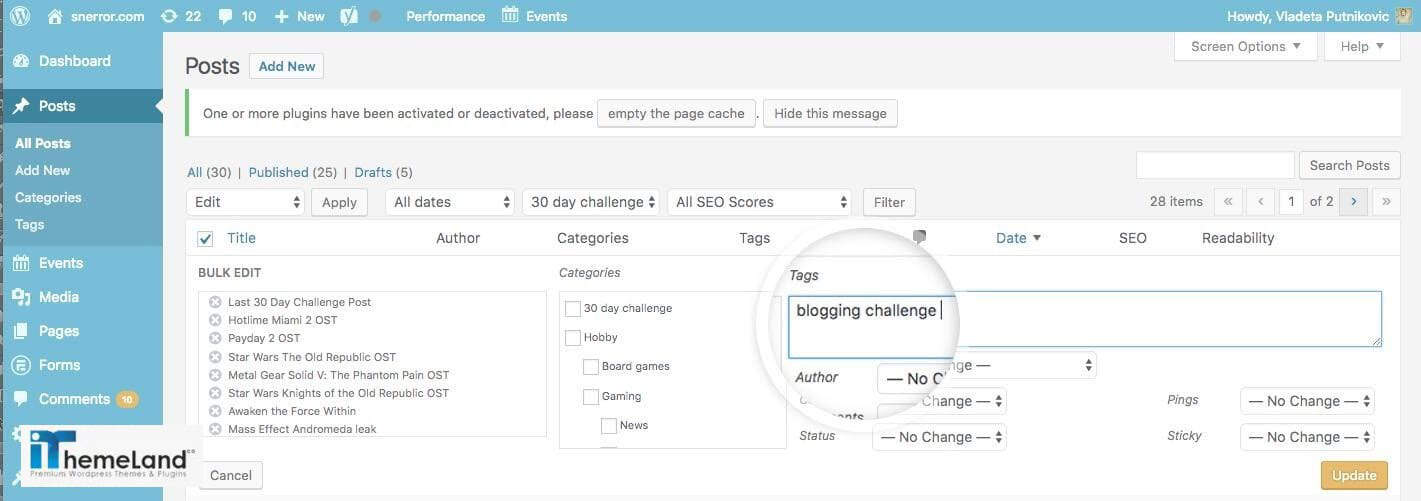Viewport: 1421px width, 501px height.
Task: Cancel the bulk edit
Action: (231, 475)
